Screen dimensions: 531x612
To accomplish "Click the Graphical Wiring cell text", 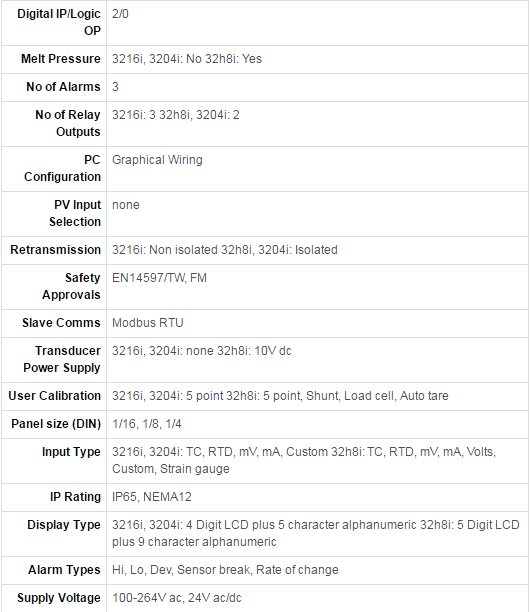I will pos(157,160).
